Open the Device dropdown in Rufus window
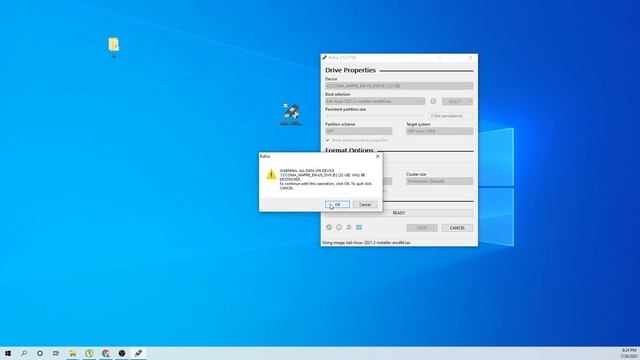The width and height of the screenshot is (640, 360). pos(399,86)
